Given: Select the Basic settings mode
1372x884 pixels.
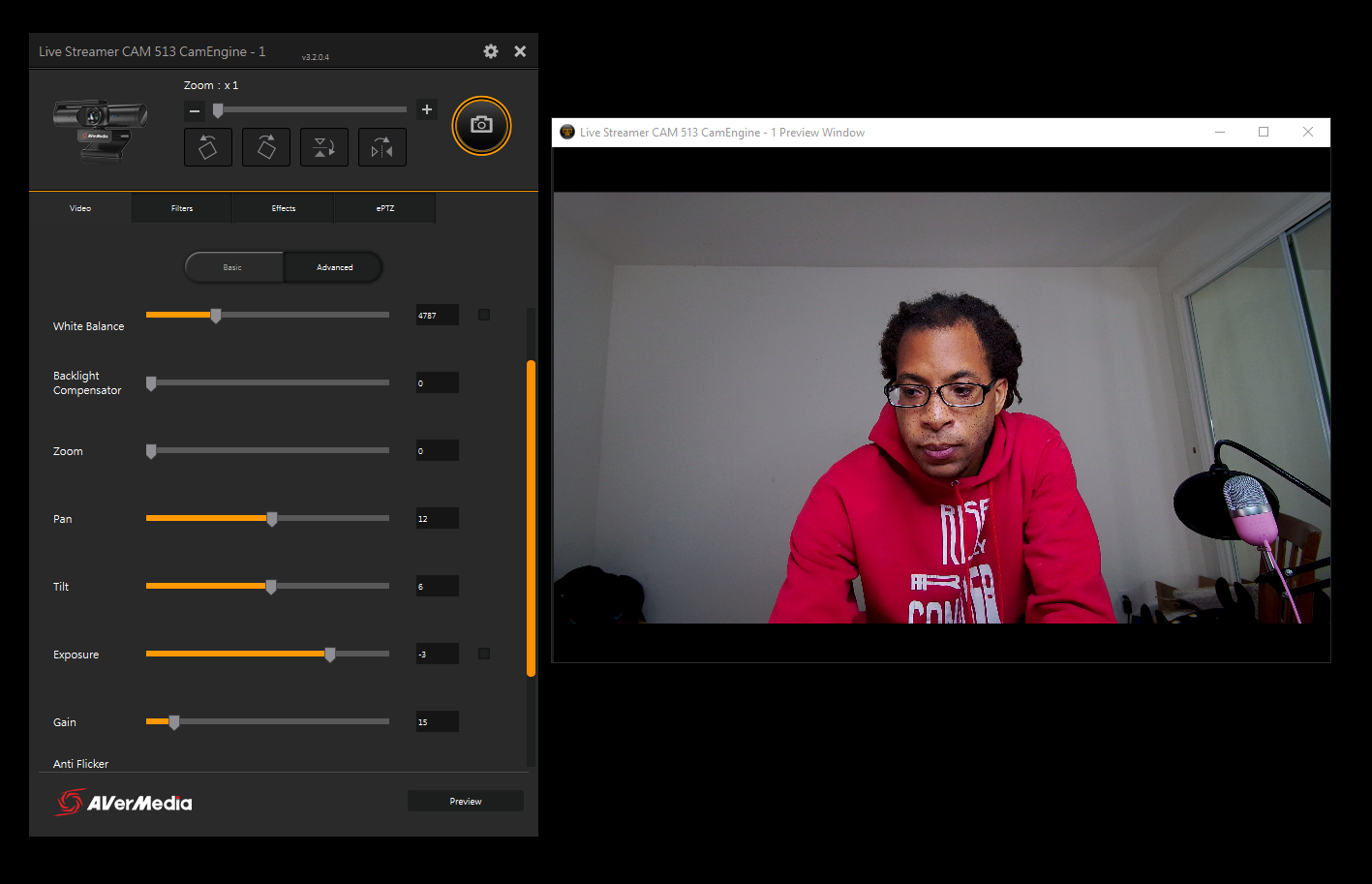Looking at the screenshot, I should 233,267.
